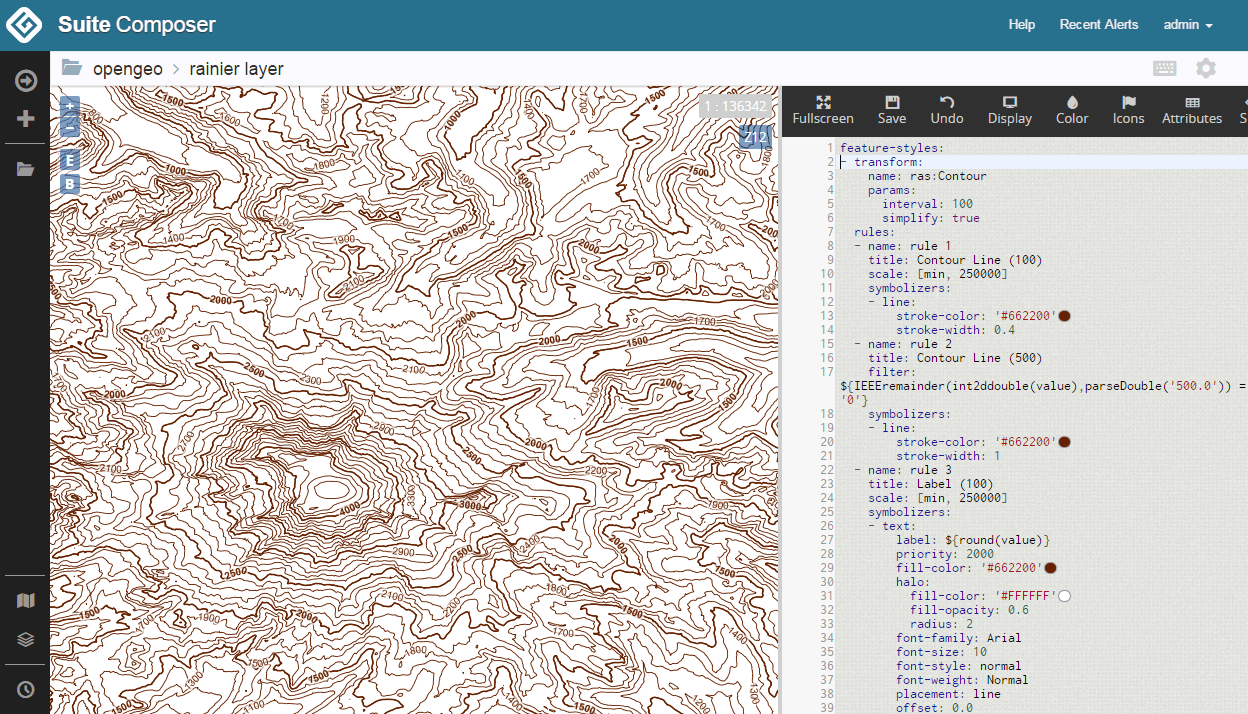Open the Help menu
Image resolution: width=1248 pixels, height=714 pixels.
(1021, 25)
